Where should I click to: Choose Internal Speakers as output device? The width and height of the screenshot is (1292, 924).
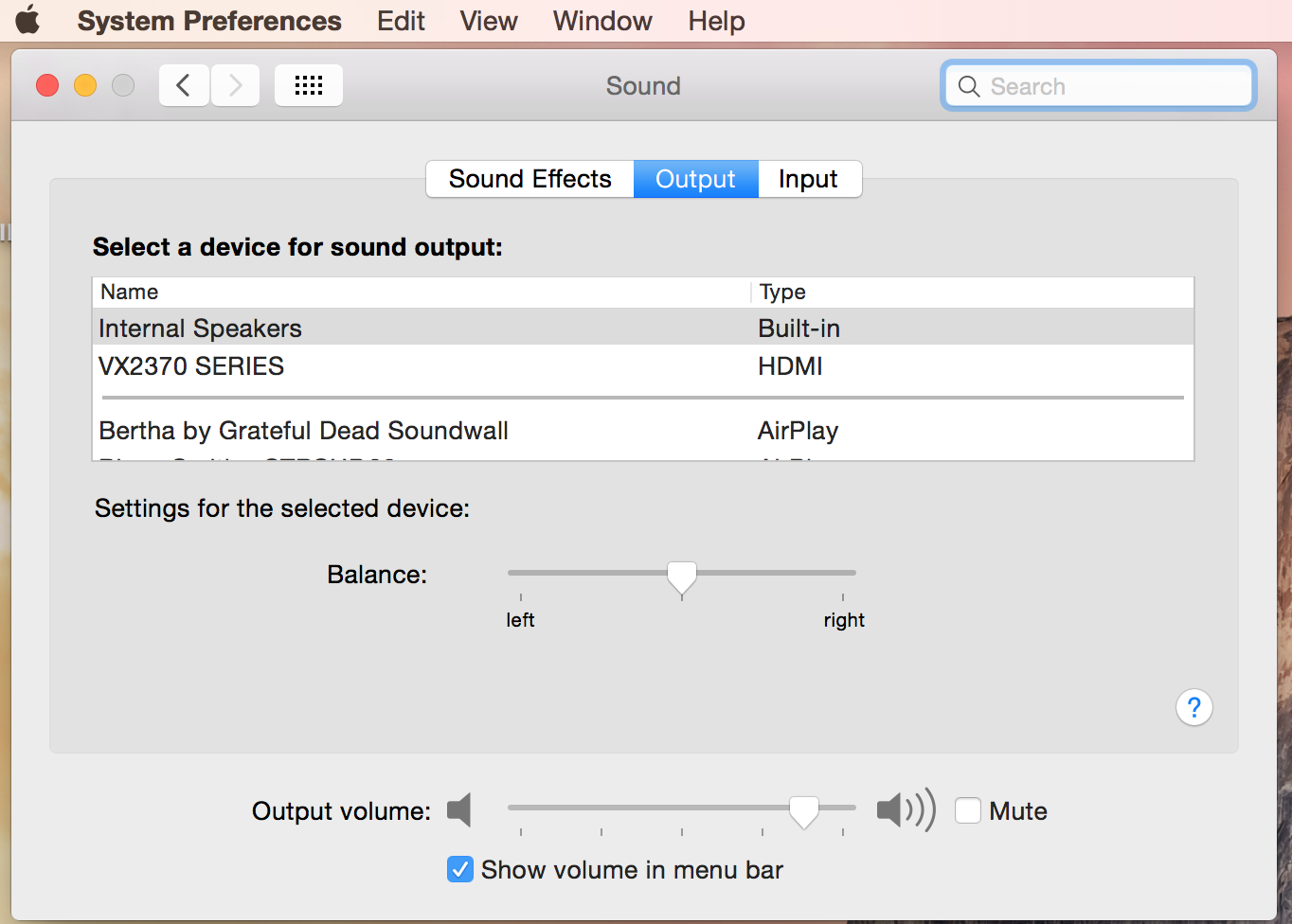[201, 329]
